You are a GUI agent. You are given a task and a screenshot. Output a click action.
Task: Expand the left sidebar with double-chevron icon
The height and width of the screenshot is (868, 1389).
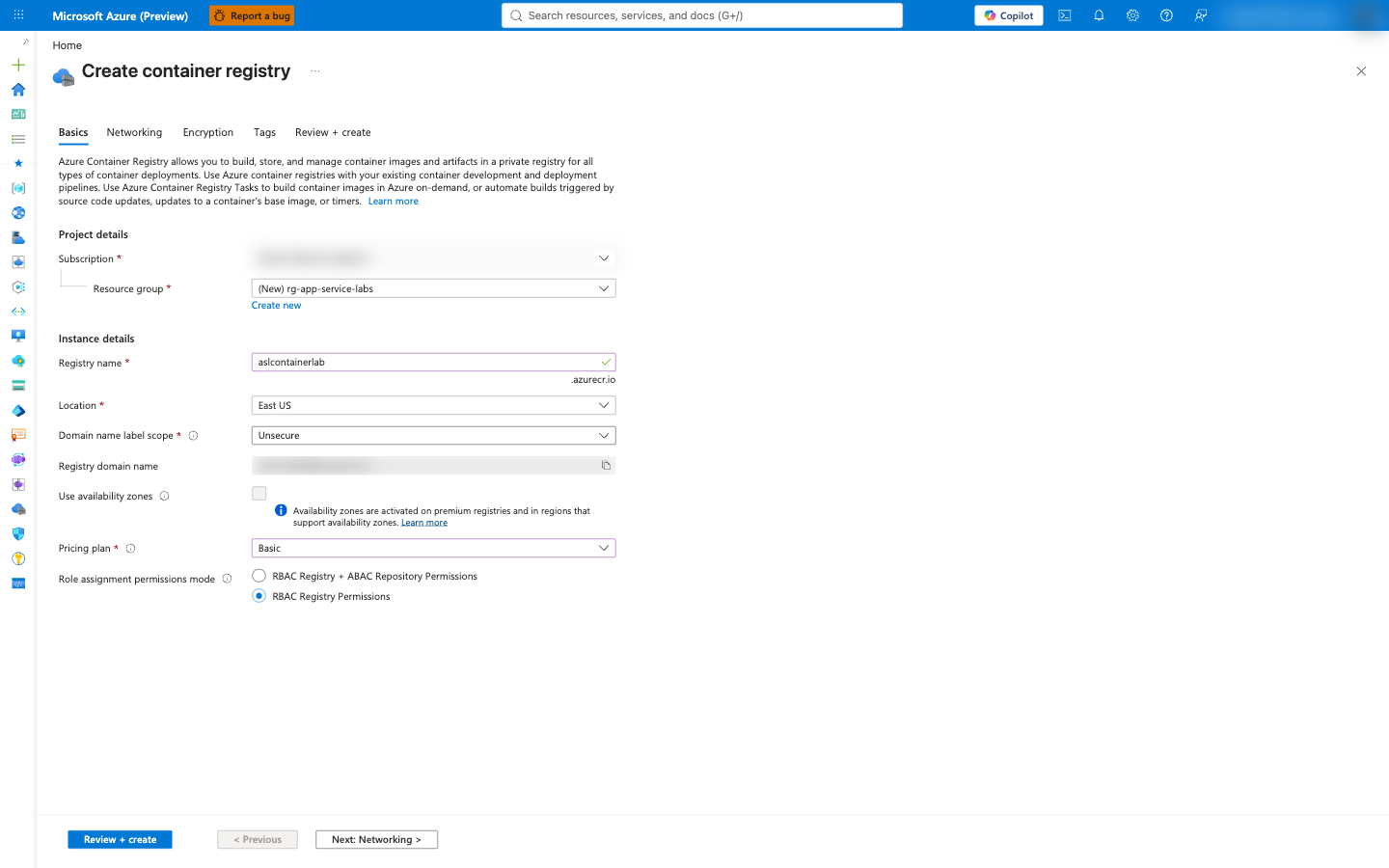[26, 41]
